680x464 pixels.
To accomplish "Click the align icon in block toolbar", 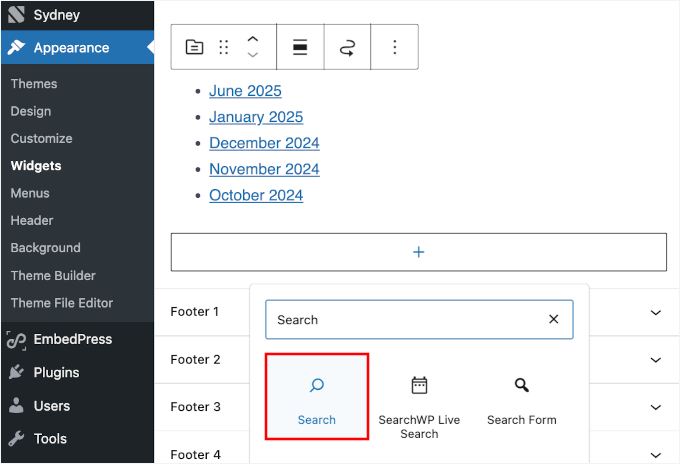I will tap(300, 47).
